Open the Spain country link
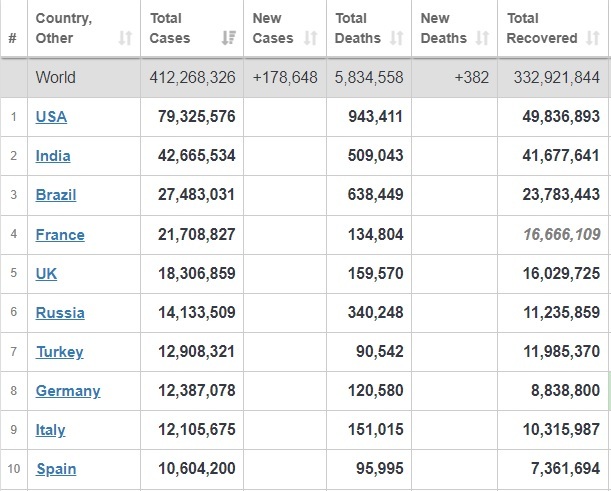 [56, 469]
